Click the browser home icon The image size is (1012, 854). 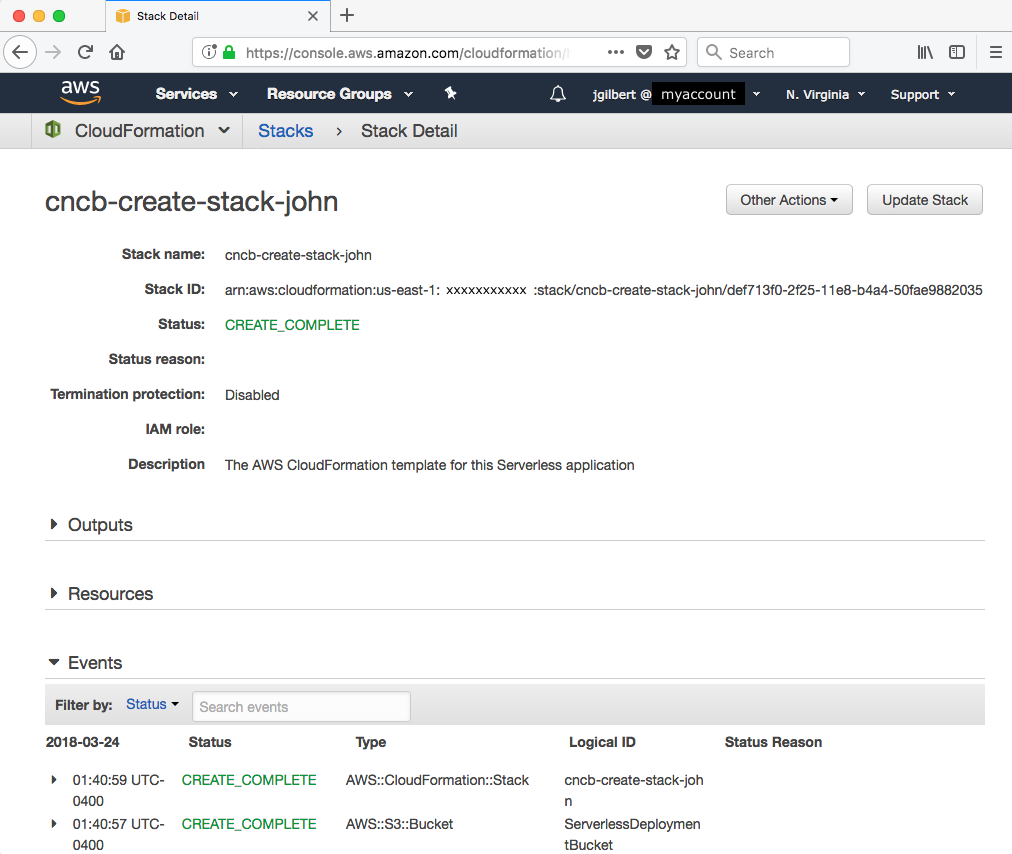coord(117,52)
